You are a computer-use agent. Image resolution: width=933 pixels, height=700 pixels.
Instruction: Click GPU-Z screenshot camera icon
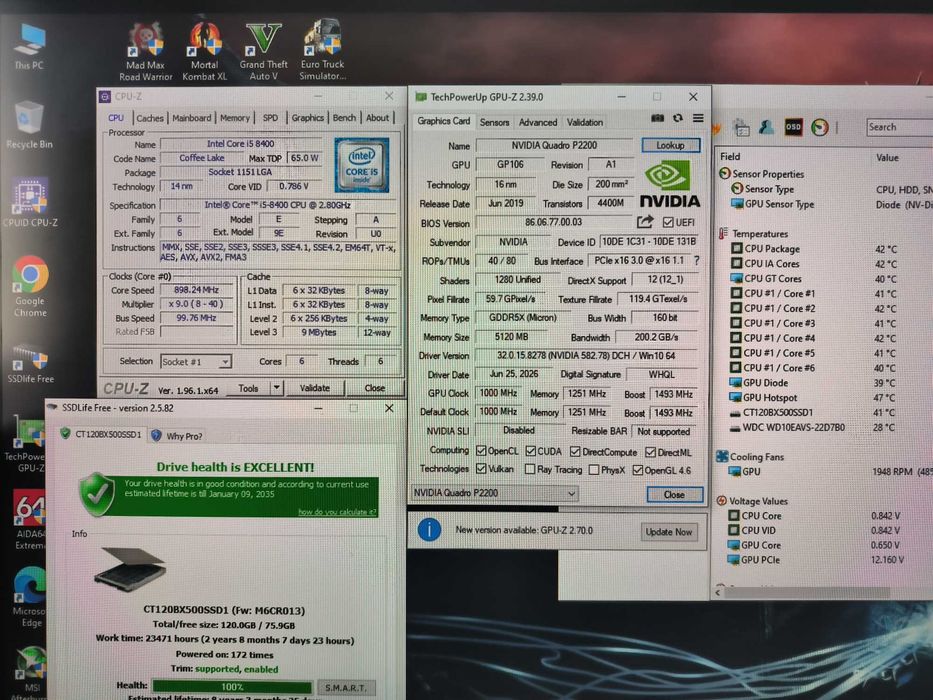658,118
